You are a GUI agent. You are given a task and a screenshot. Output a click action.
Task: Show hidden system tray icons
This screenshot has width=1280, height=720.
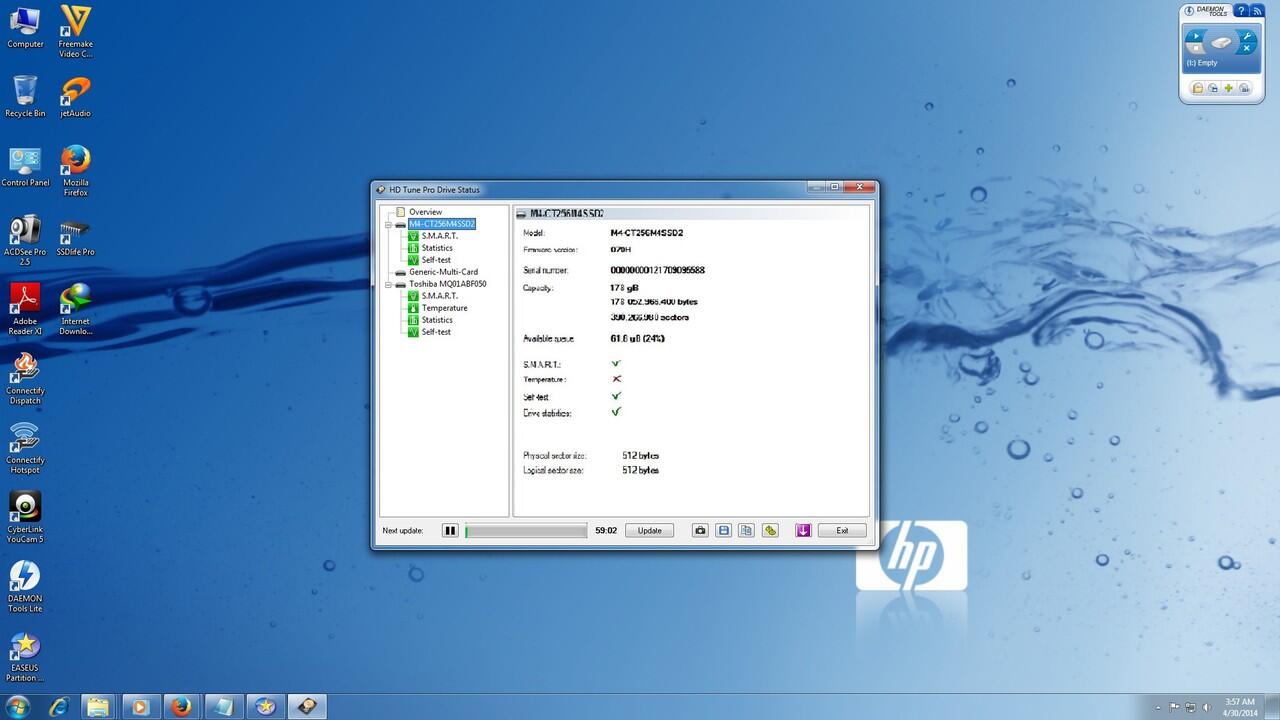(x=1160, y=706)
